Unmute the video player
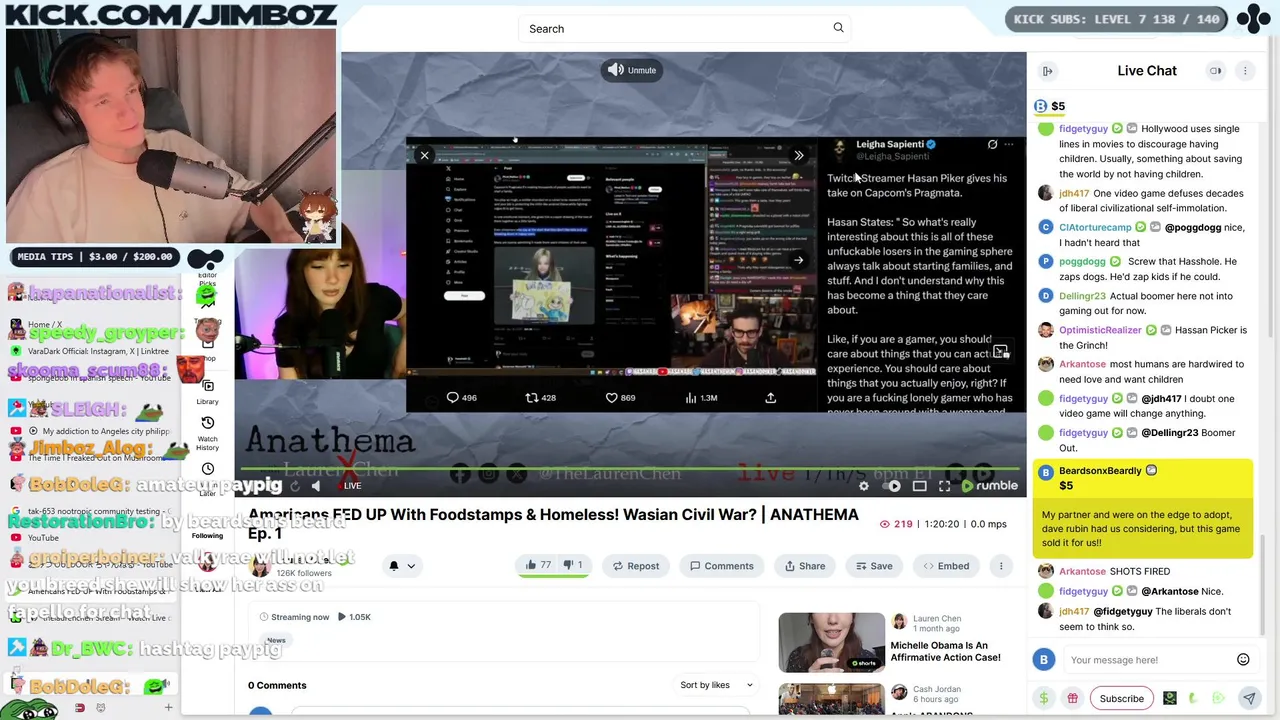Viewport: 1280px width, 720px height. [632, 70]
